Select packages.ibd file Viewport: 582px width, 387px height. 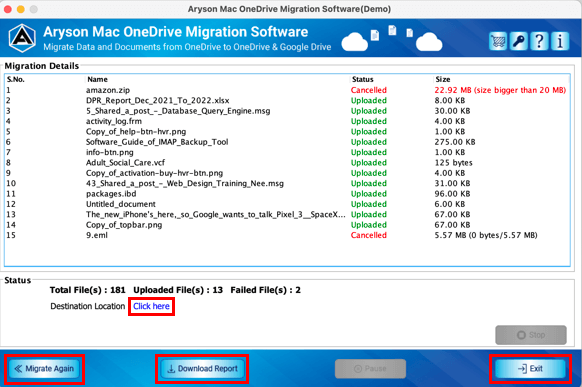[x=111, y=194]
